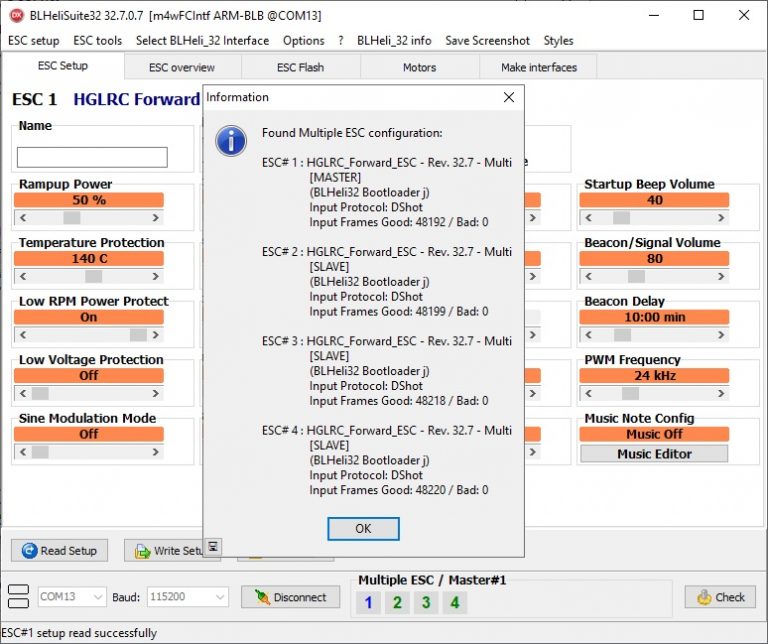Image resolution: width=768 pixels, height=644 pixels.
Task: Click the 24 kHz PWM Frequency value
Action: [x=654, y=376]
